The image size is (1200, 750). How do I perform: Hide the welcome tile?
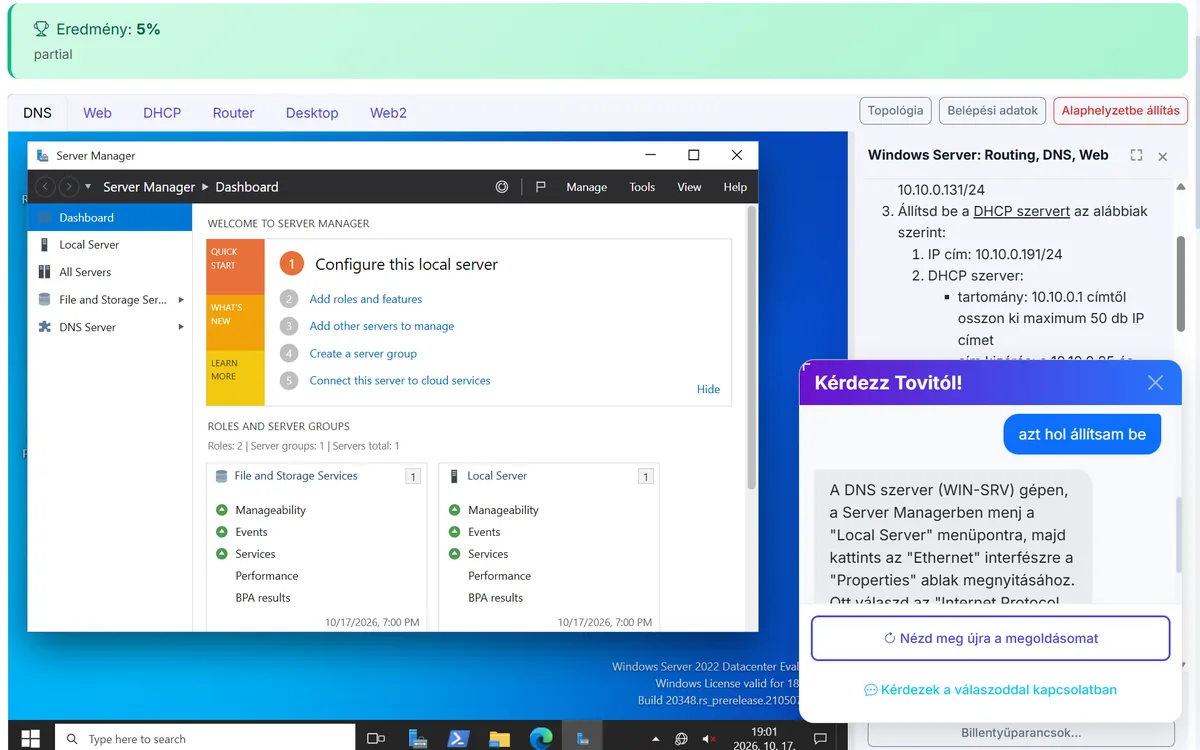pos(708,389)
